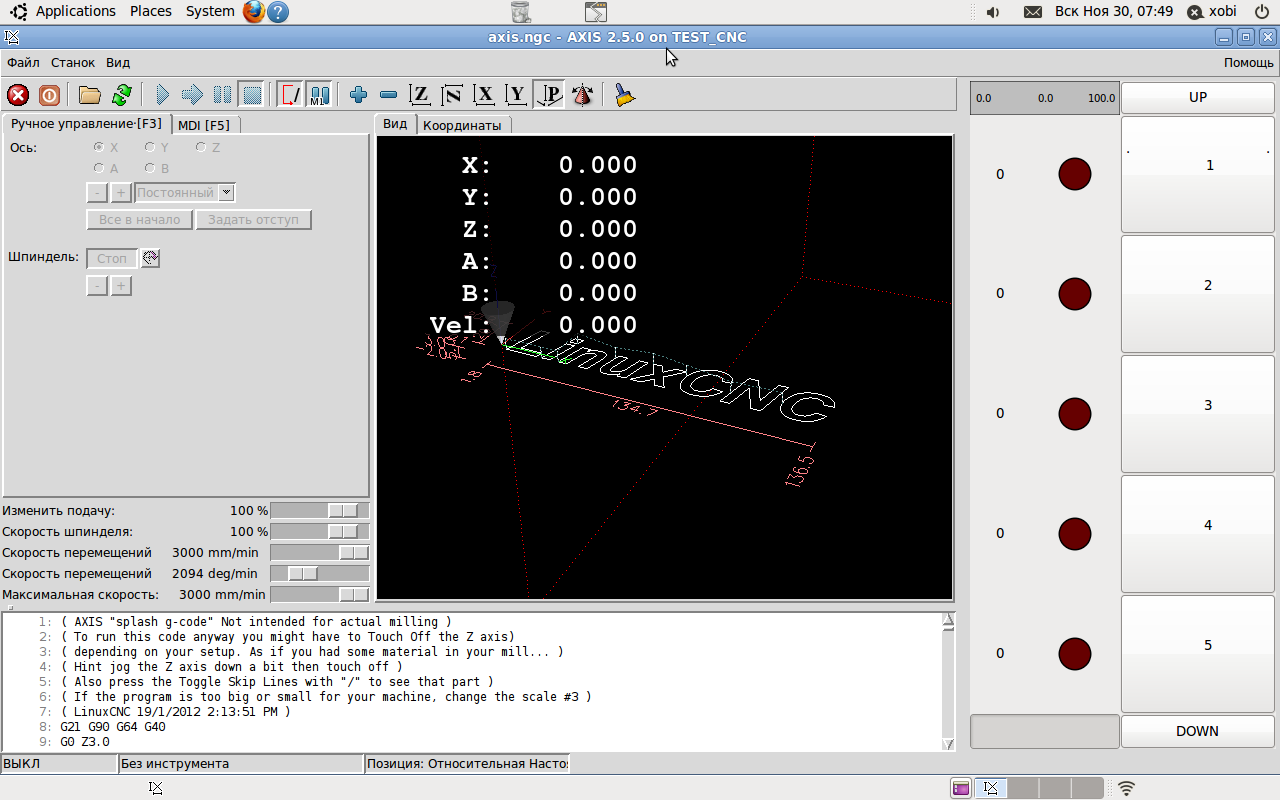Click the Задать отступ button
Viewport: 1280px width, 800px height.
(x=253, y=219)
